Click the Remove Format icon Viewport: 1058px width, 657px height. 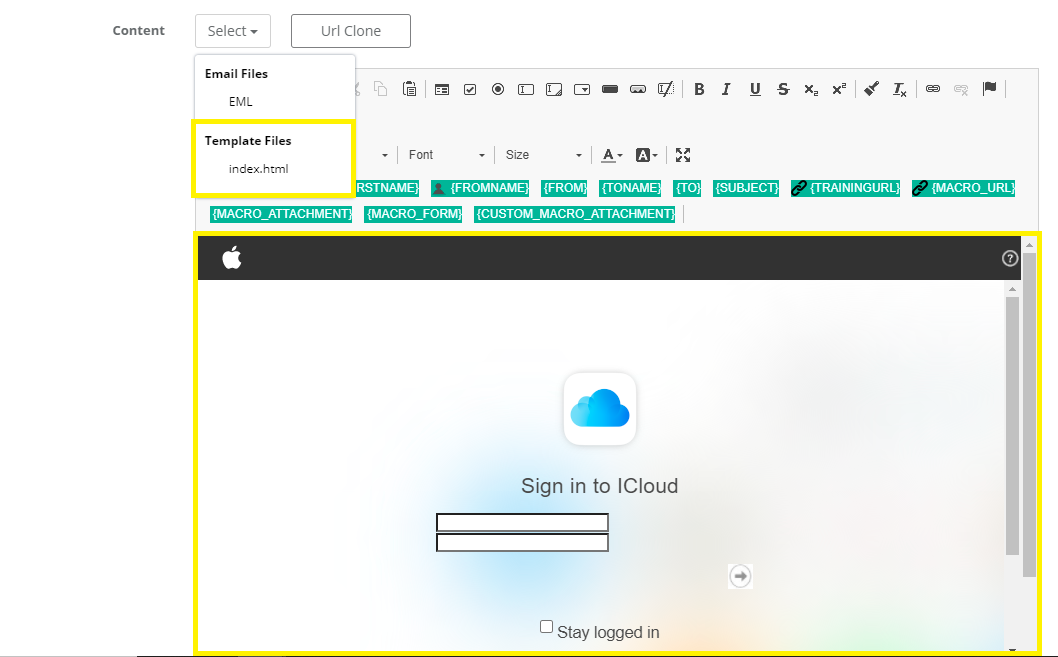coord(899,89)
